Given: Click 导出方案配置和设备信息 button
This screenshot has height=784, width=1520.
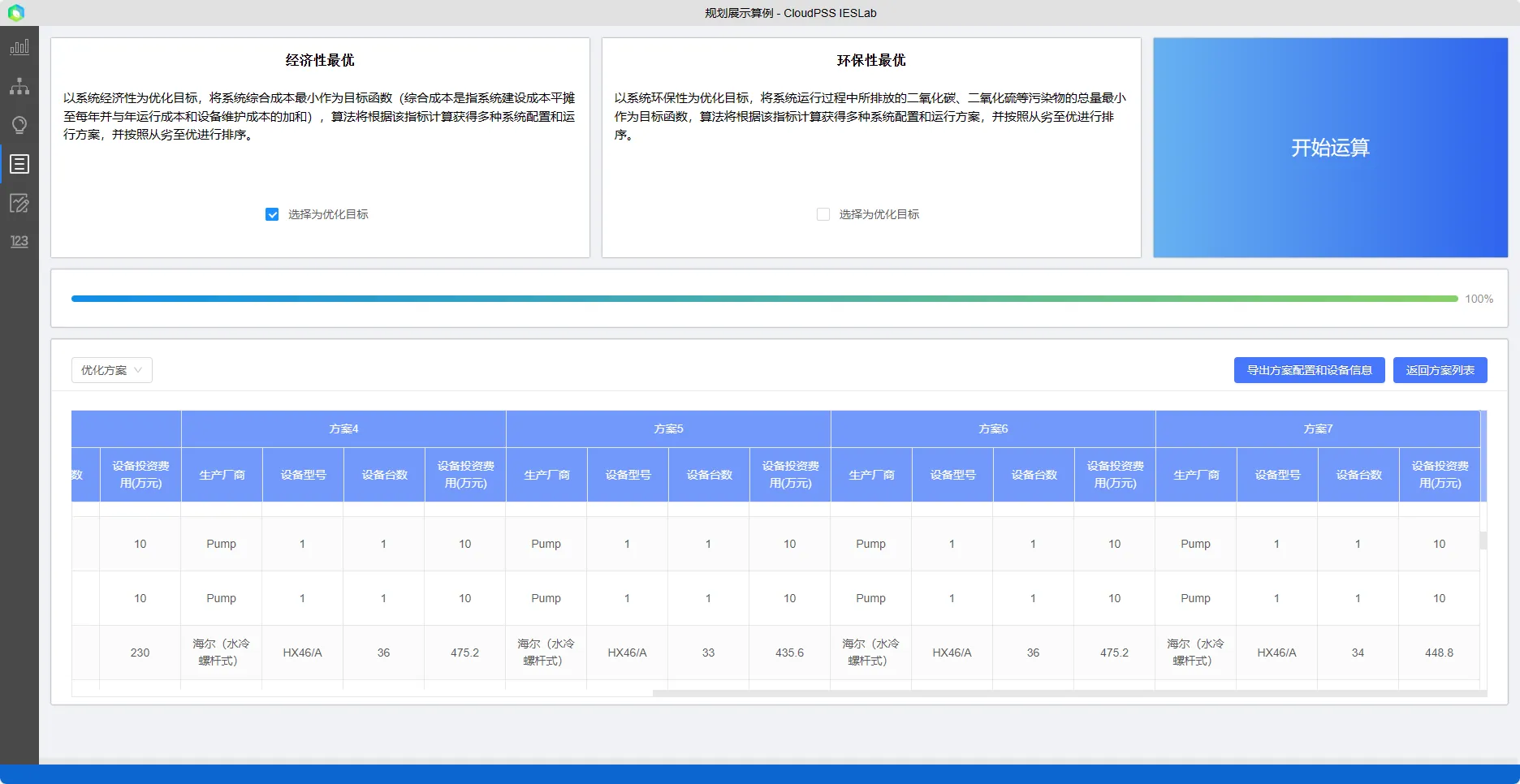Looking at the screenshot, I should point(1309,370).
